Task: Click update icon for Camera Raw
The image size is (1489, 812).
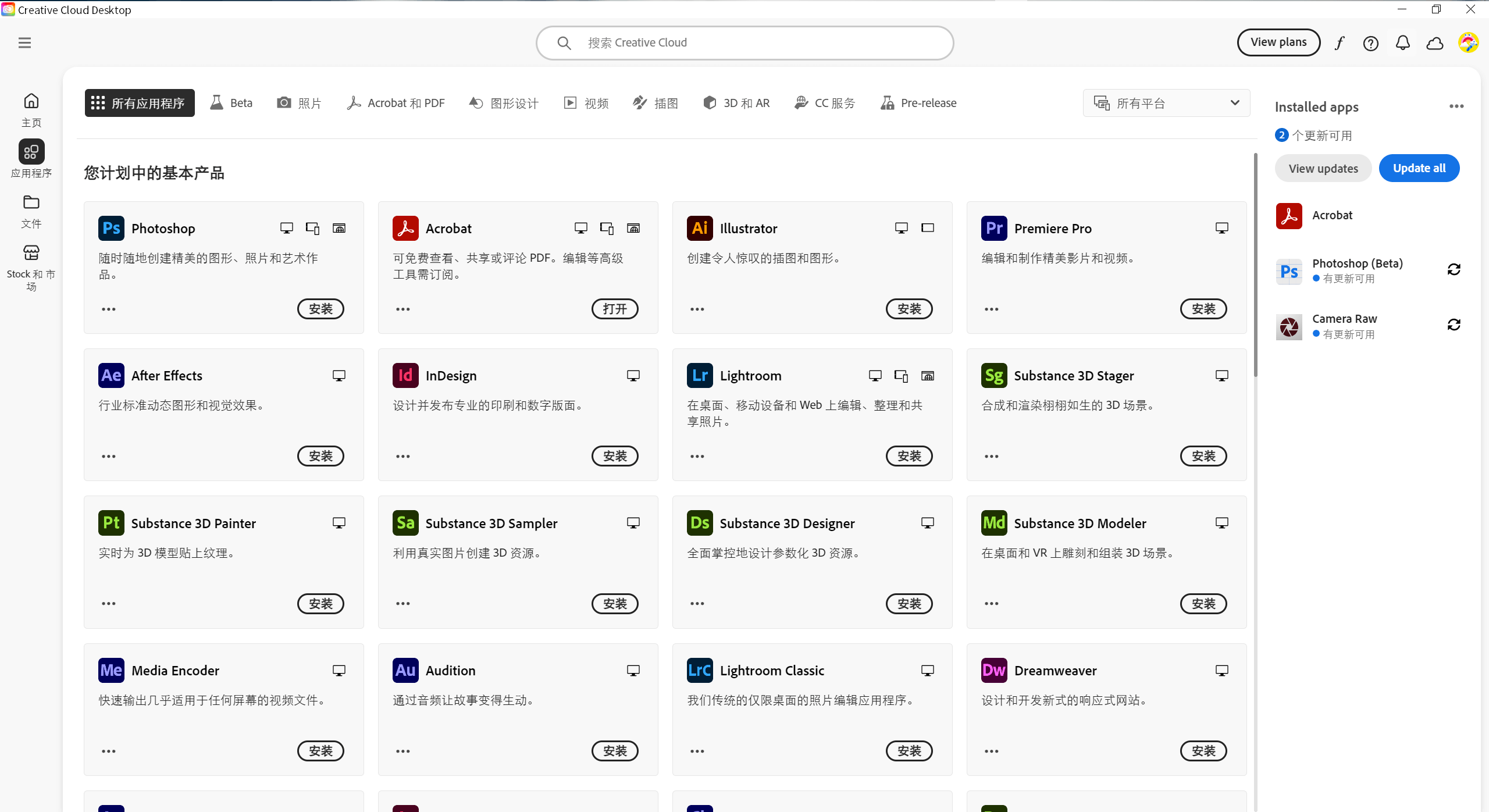Action: click(1454, 325)
